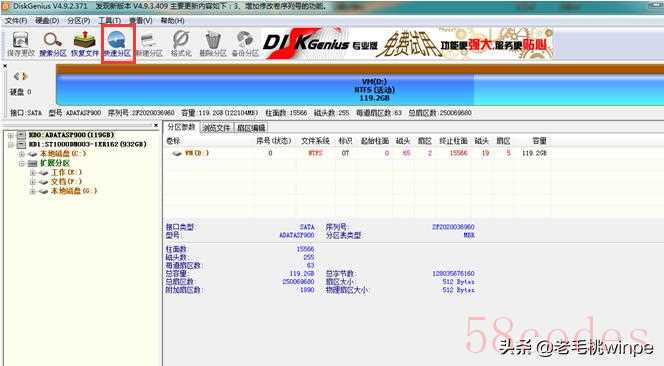The width and height of the screenshot is (664, 366).
Task: Close the left disk tree panel
Action: (156, 125)
